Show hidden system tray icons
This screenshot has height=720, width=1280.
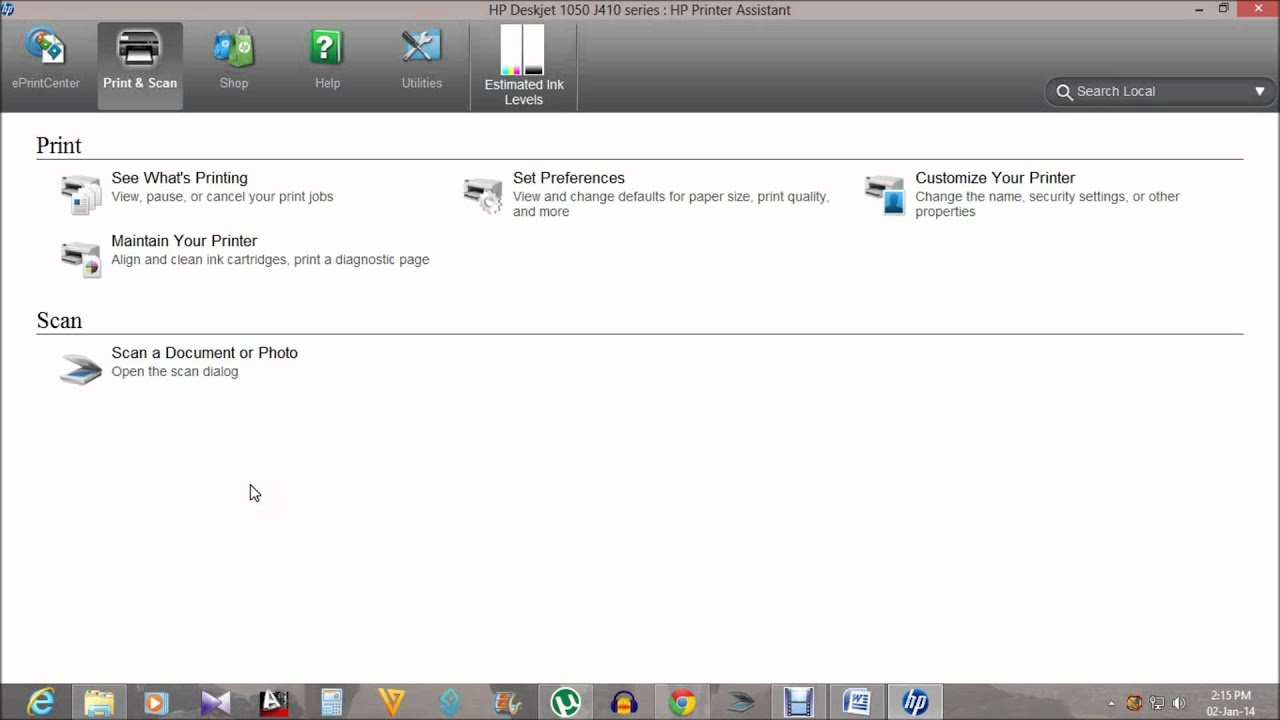pyautogui.click(x=1111, y=704)
